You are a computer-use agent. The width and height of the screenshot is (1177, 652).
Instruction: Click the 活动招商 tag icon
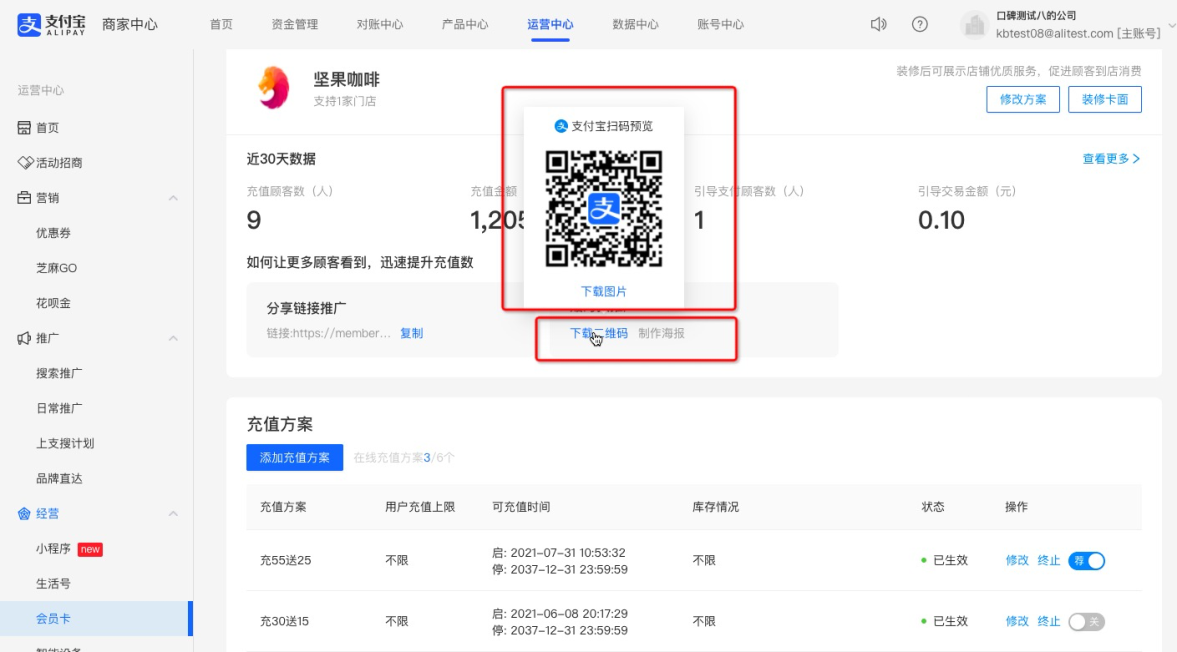[x=25, y=163]
